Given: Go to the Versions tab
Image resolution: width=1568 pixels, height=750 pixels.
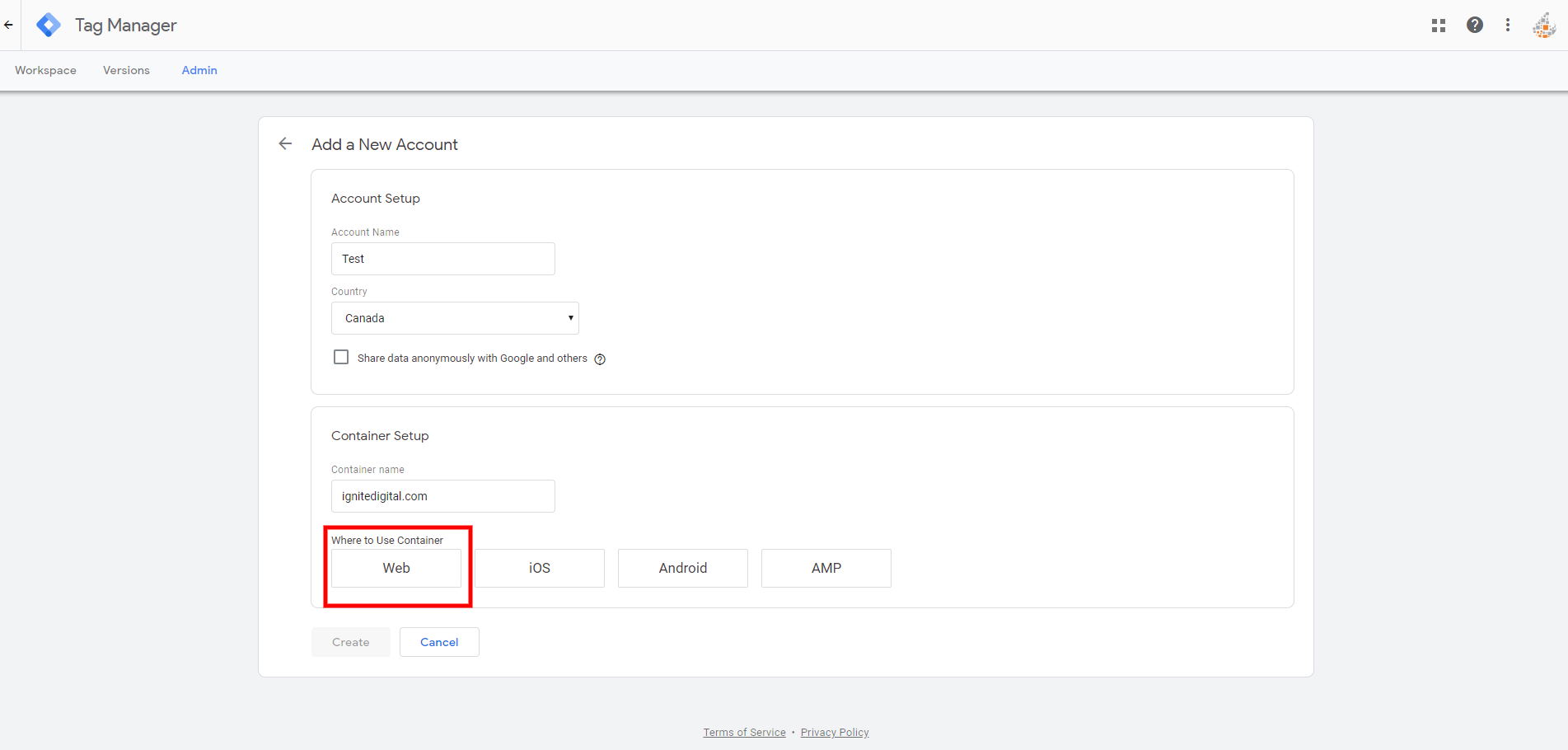Looking at the screenshot, I should pos(126,71).
